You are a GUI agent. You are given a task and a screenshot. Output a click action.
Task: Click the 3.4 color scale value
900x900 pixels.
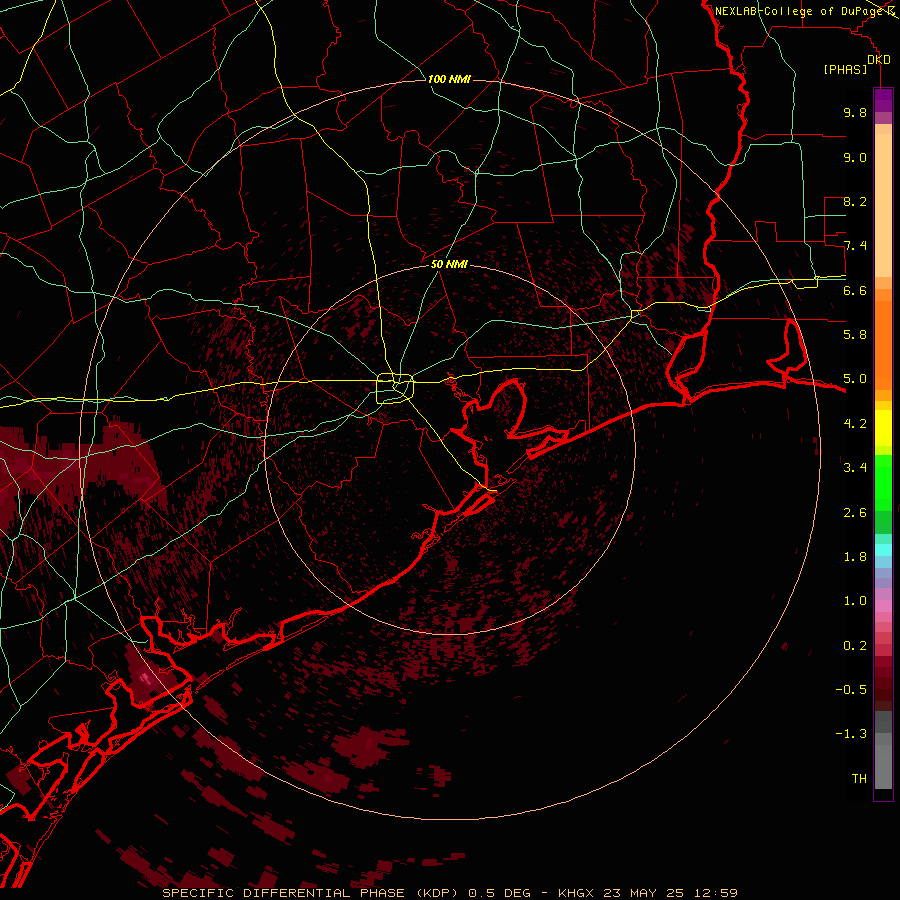[855, 468]
